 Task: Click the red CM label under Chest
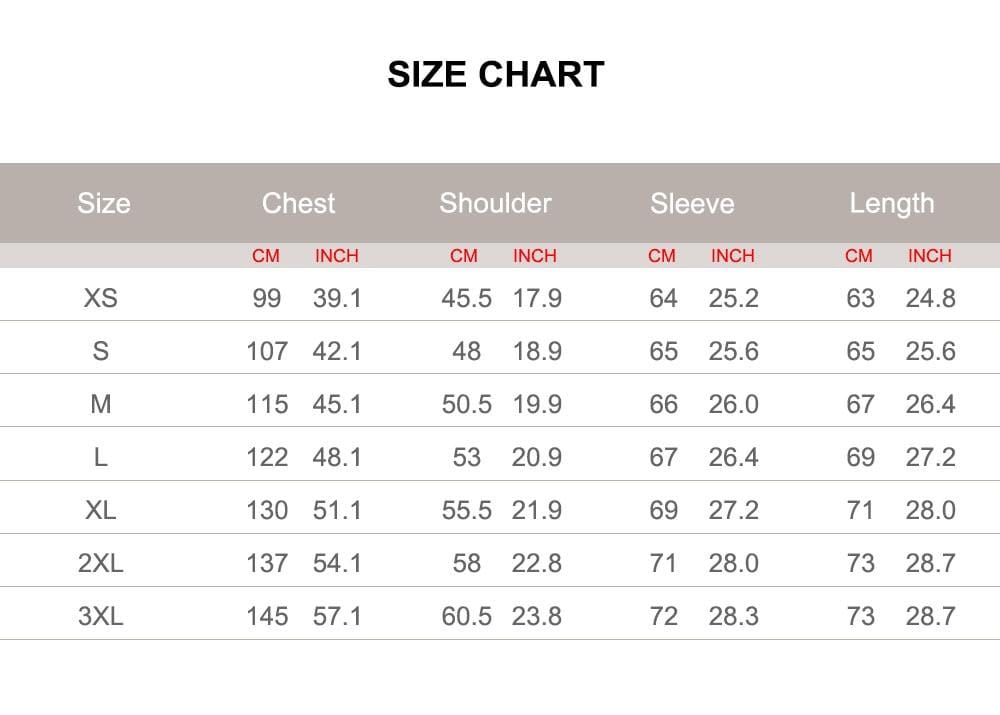(266, 256)
